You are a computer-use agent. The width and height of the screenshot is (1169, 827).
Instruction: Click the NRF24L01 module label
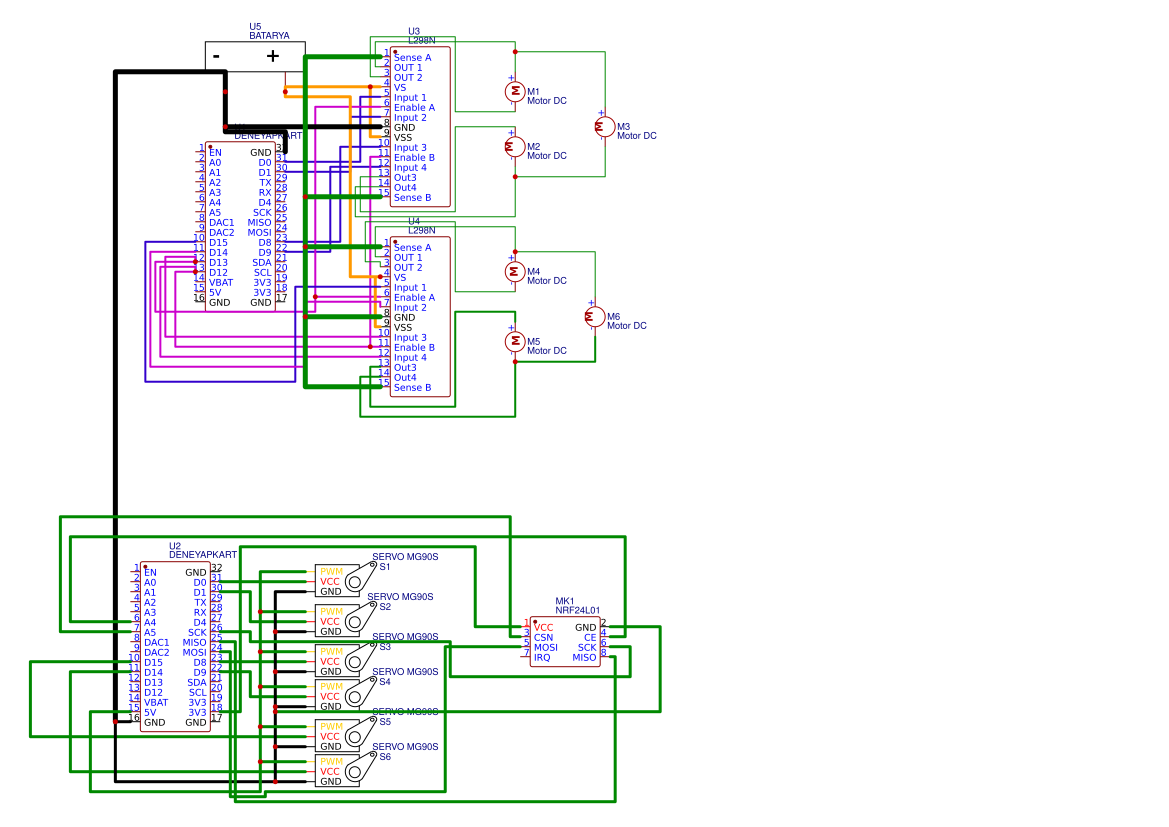point(577,610)
